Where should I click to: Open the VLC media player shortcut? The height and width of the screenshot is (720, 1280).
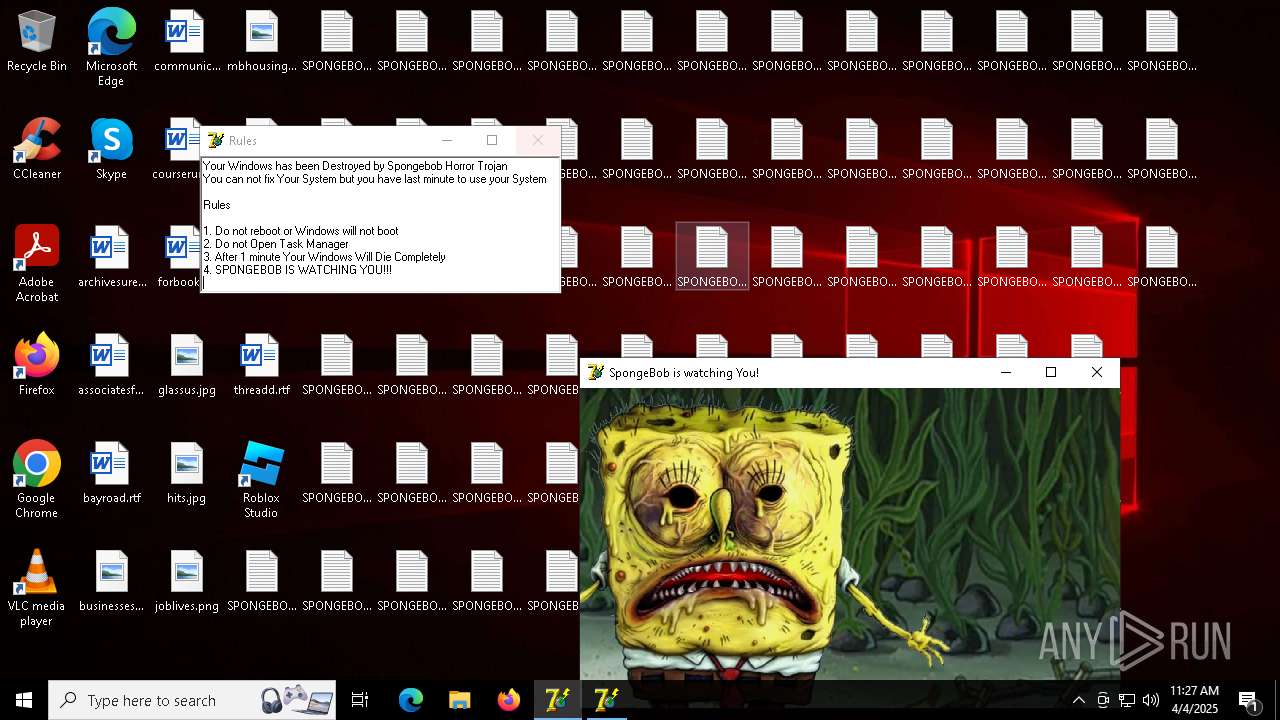pyautogui.click(x=37, y=588)
